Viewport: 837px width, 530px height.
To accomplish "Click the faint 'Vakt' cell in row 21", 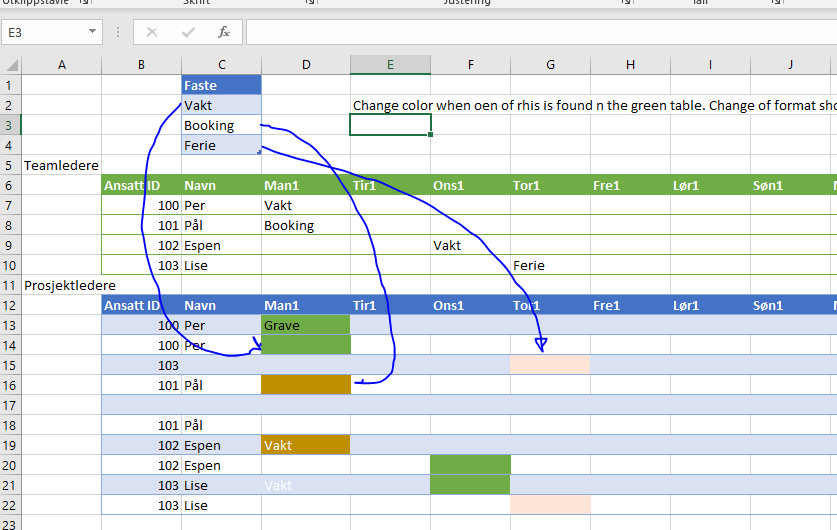I will (306, 486).
